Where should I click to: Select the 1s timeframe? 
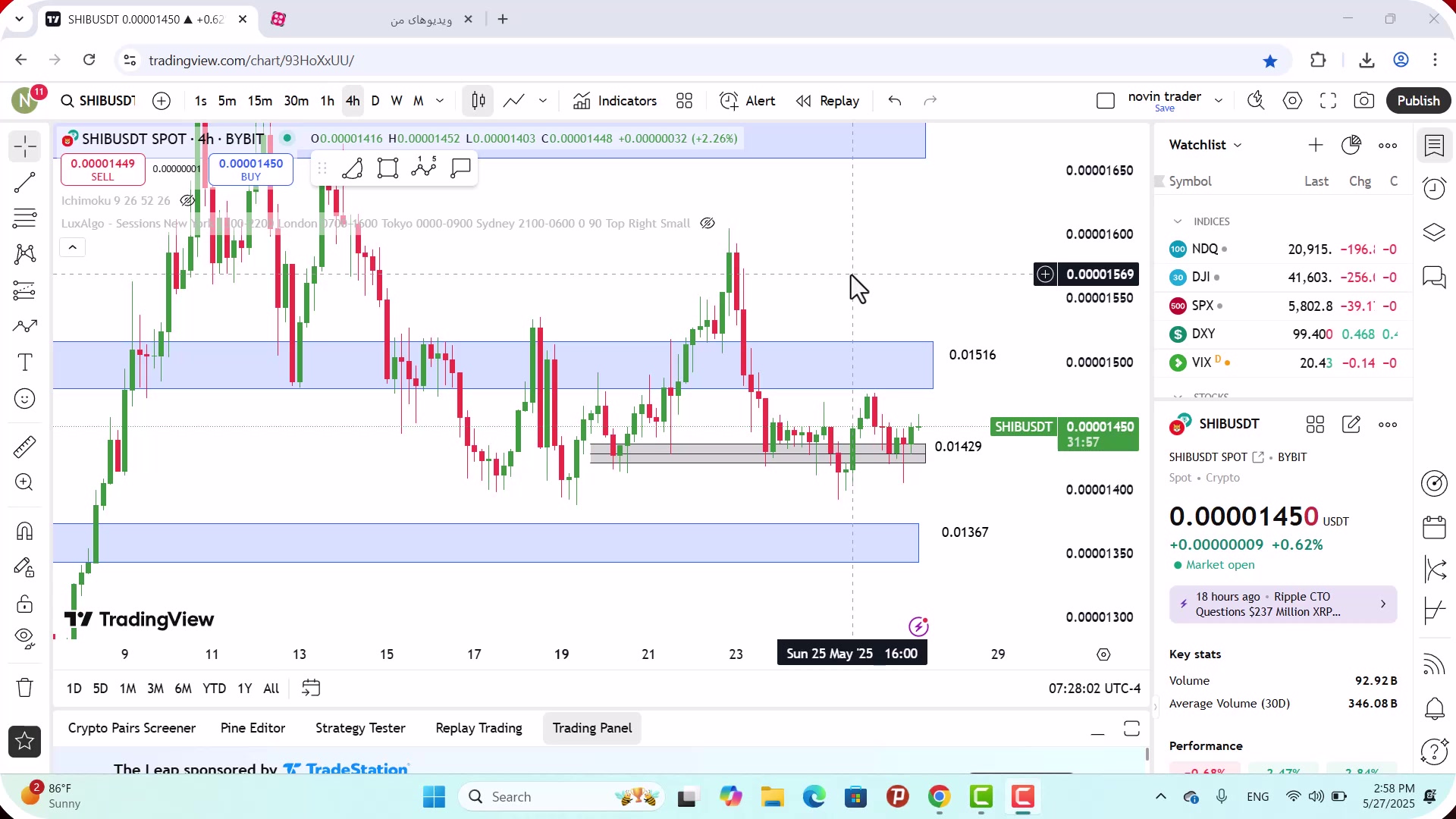201,101
